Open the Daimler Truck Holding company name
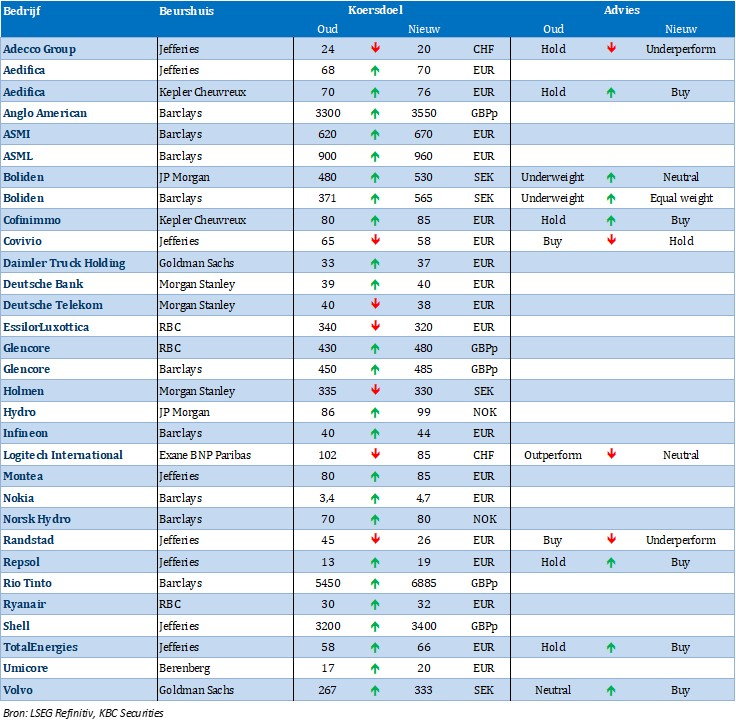This screenshot has width=736, height=723. click(x=65, y=263)
